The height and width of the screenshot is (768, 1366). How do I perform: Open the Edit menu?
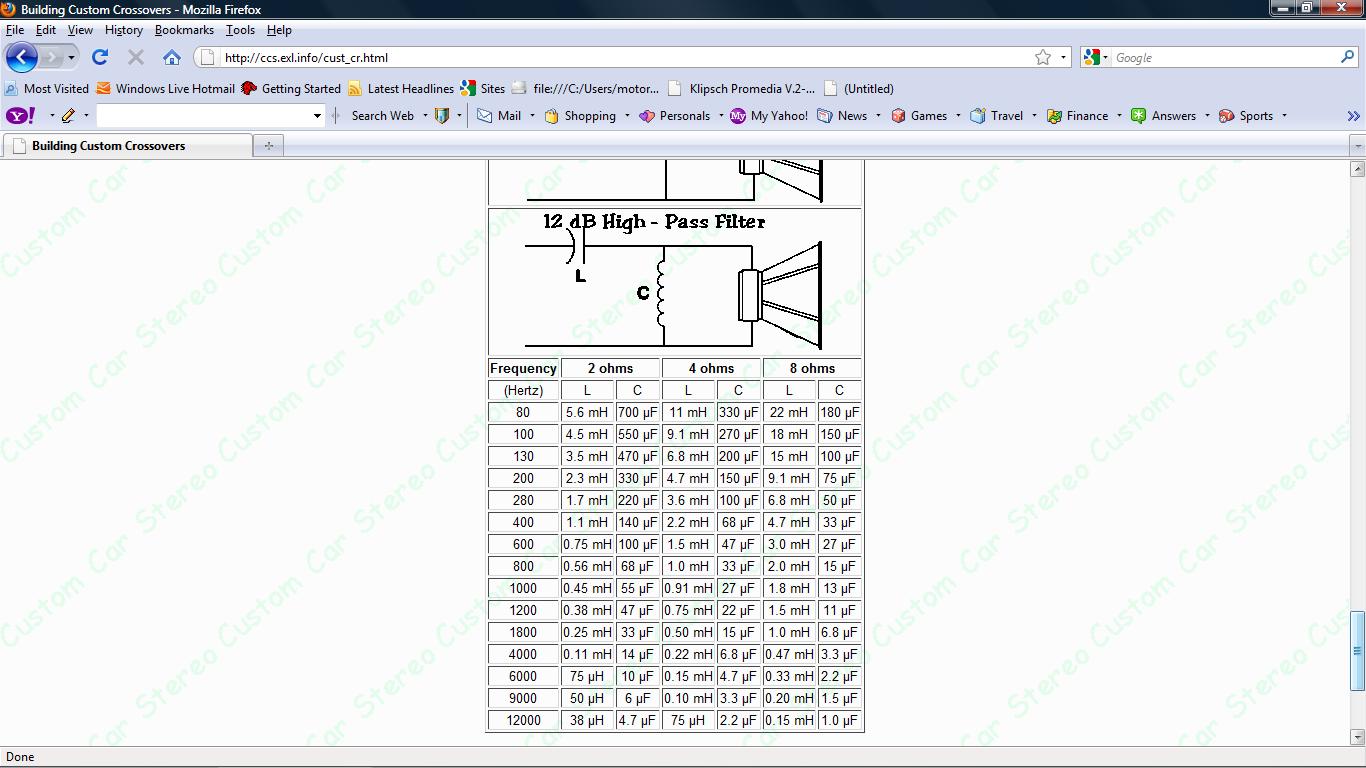(x=46, y=30)
